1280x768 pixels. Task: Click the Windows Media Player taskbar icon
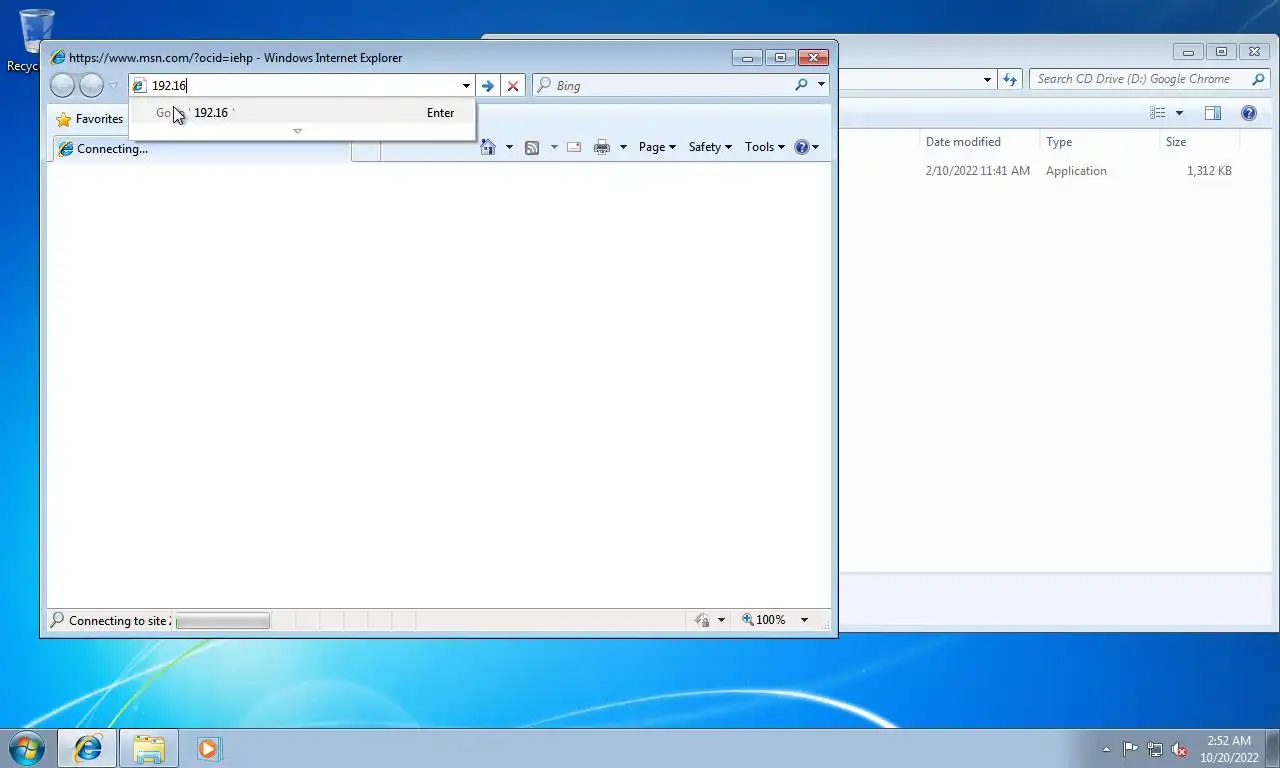coord(209,748)
